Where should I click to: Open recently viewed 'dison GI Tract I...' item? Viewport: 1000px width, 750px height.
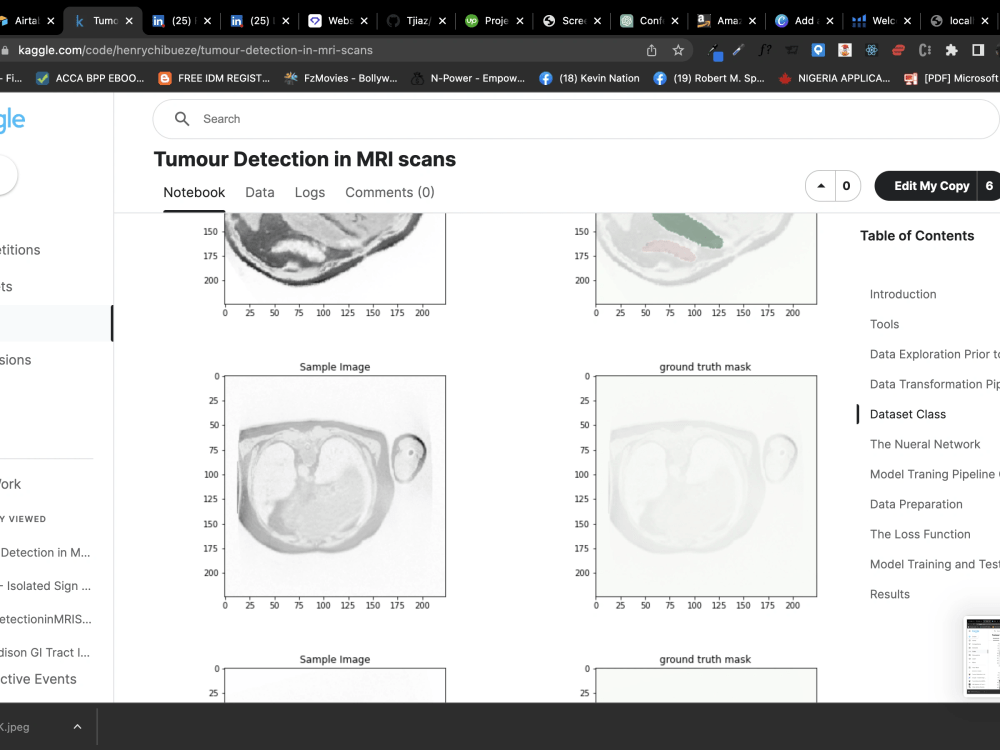tap(45, 652)
